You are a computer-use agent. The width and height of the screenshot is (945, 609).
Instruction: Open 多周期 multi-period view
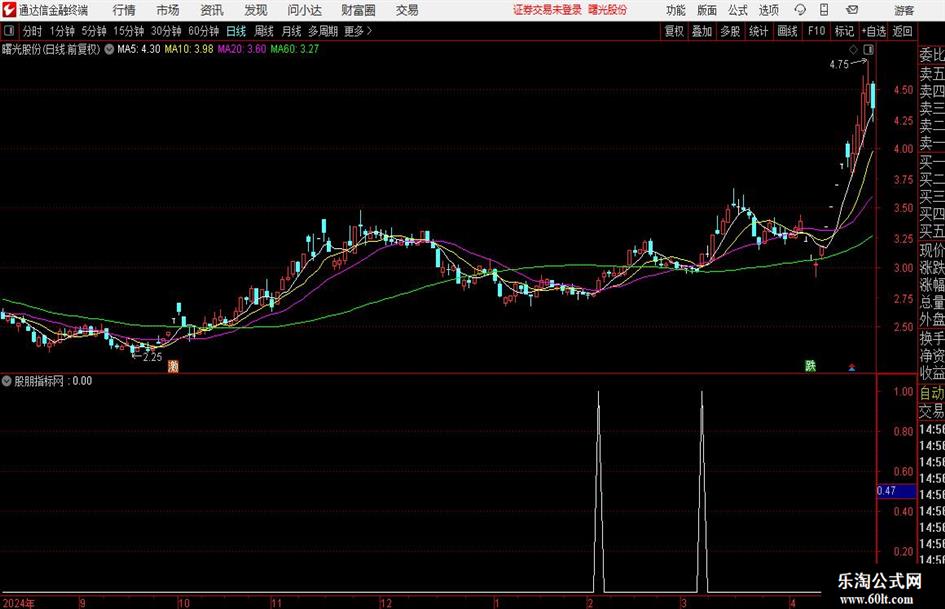point(323,31)
